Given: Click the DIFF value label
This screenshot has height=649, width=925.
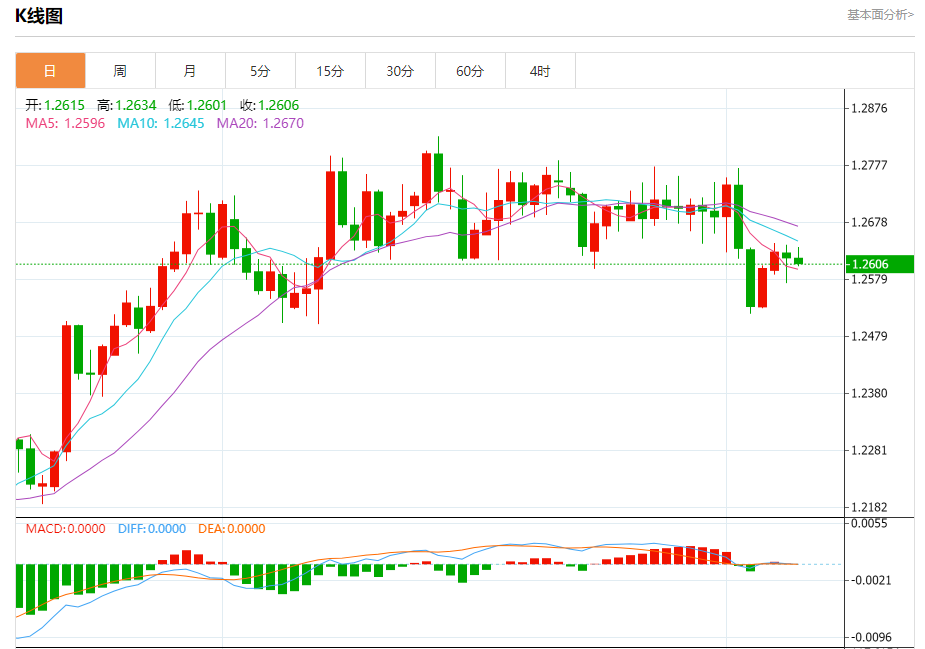Looking at the screenshot, I should pyautogui.click(x=152, y=529).
